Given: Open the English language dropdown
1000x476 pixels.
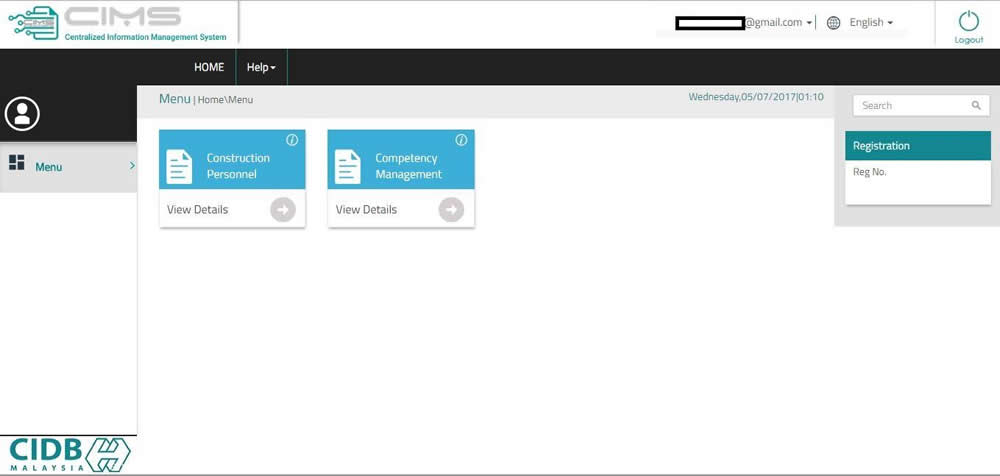Looking at the screenshot, I should pyautogui.click(x=871, y=23).
